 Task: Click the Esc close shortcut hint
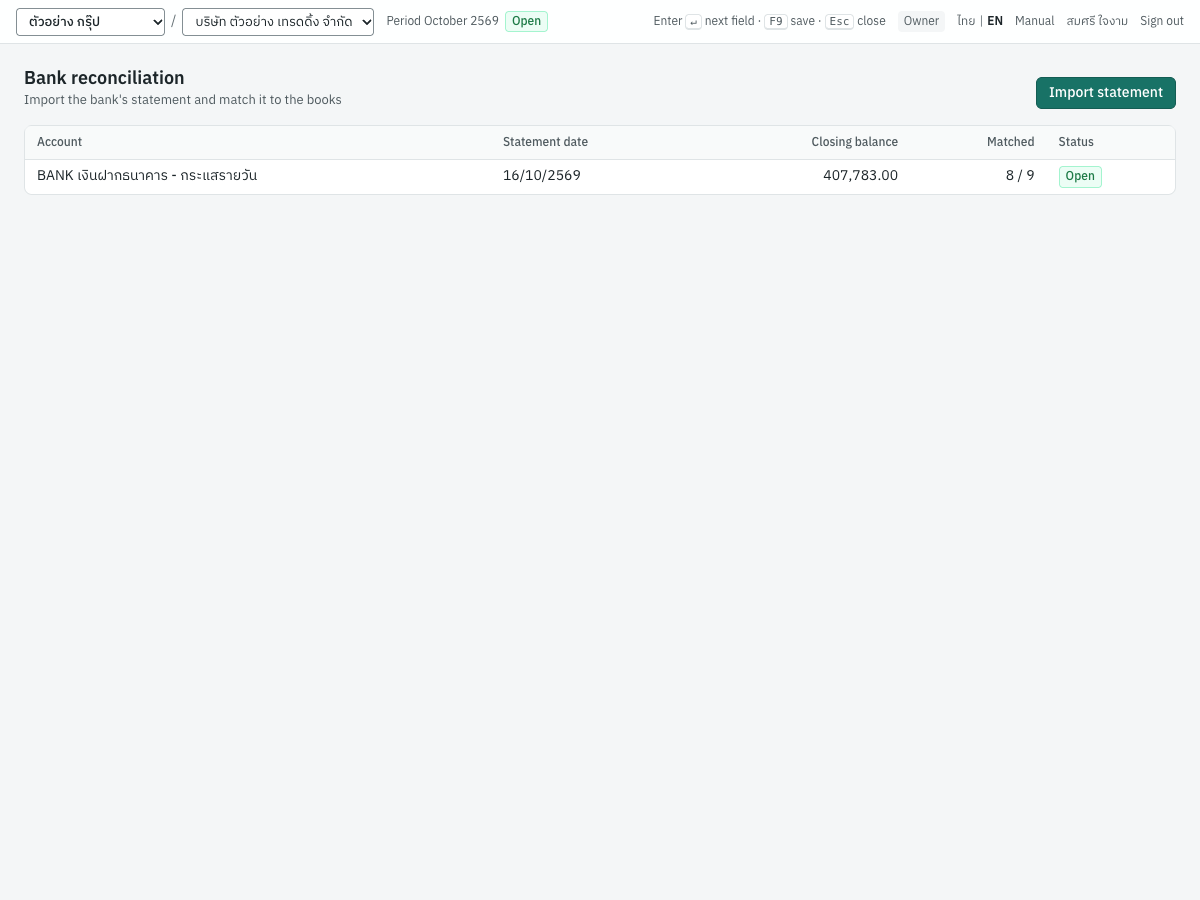pyautogui.click(x=855, y=21)
